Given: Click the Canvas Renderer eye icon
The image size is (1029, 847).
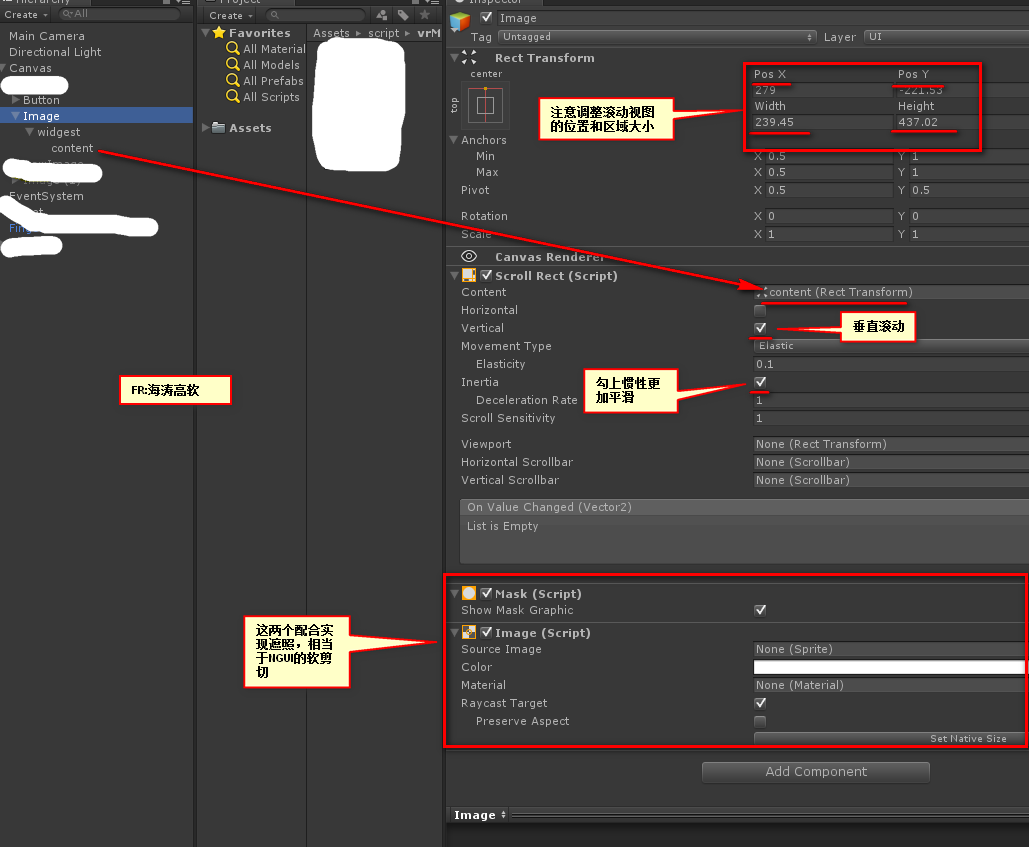Looking at the screenshot, I should coord(469,257).
